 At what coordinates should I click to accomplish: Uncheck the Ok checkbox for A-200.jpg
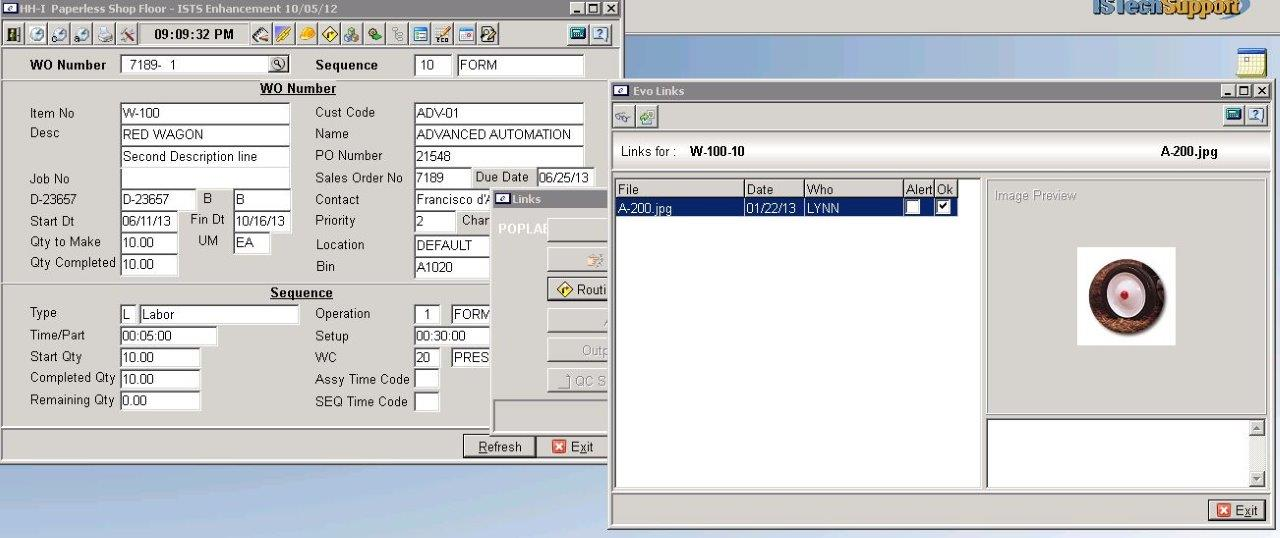pyautogui.click(x=943, y=207)
